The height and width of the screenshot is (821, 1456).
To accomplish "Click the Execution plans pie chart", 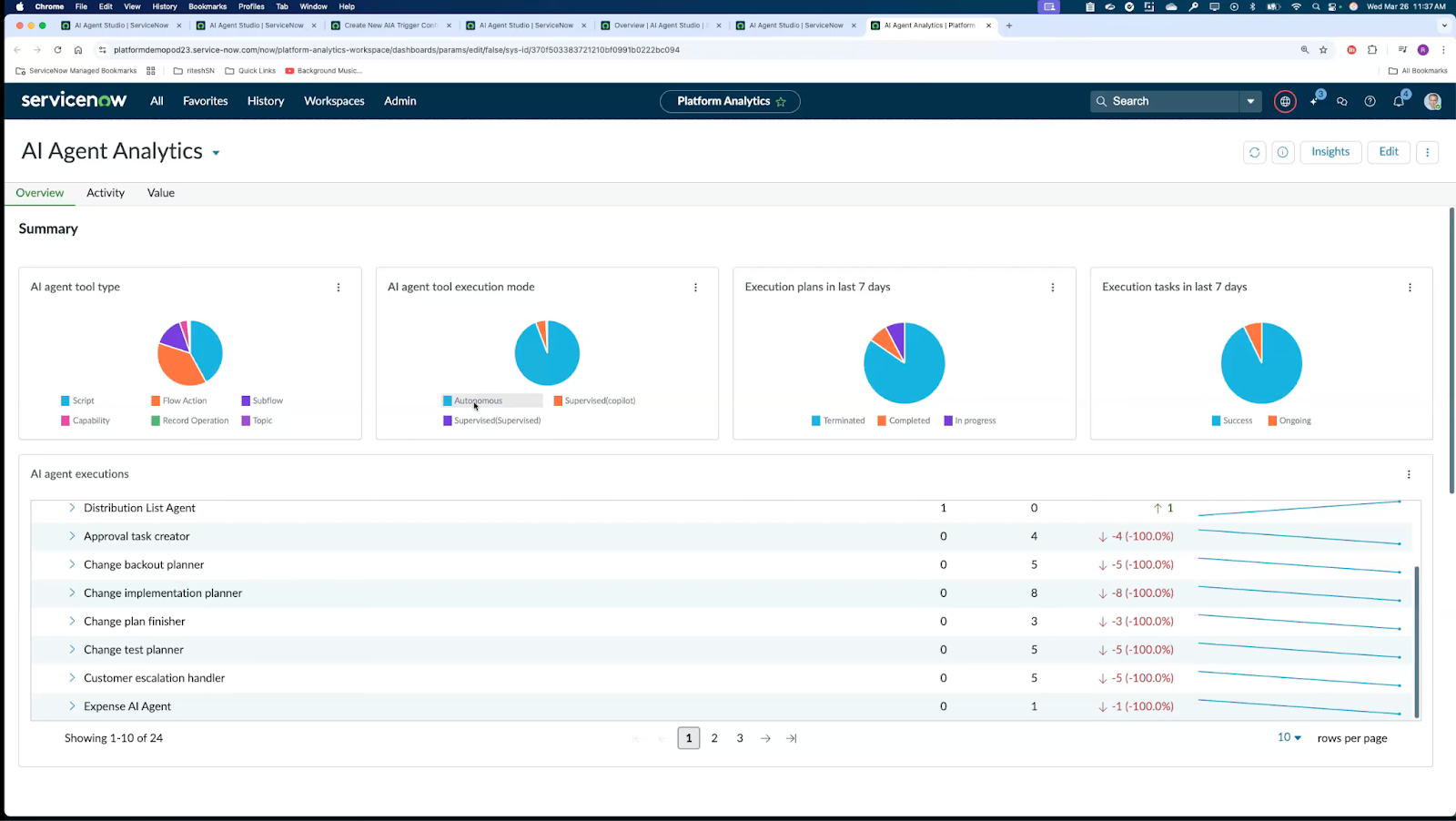I will pyautogui.click(x=905, y=362).
